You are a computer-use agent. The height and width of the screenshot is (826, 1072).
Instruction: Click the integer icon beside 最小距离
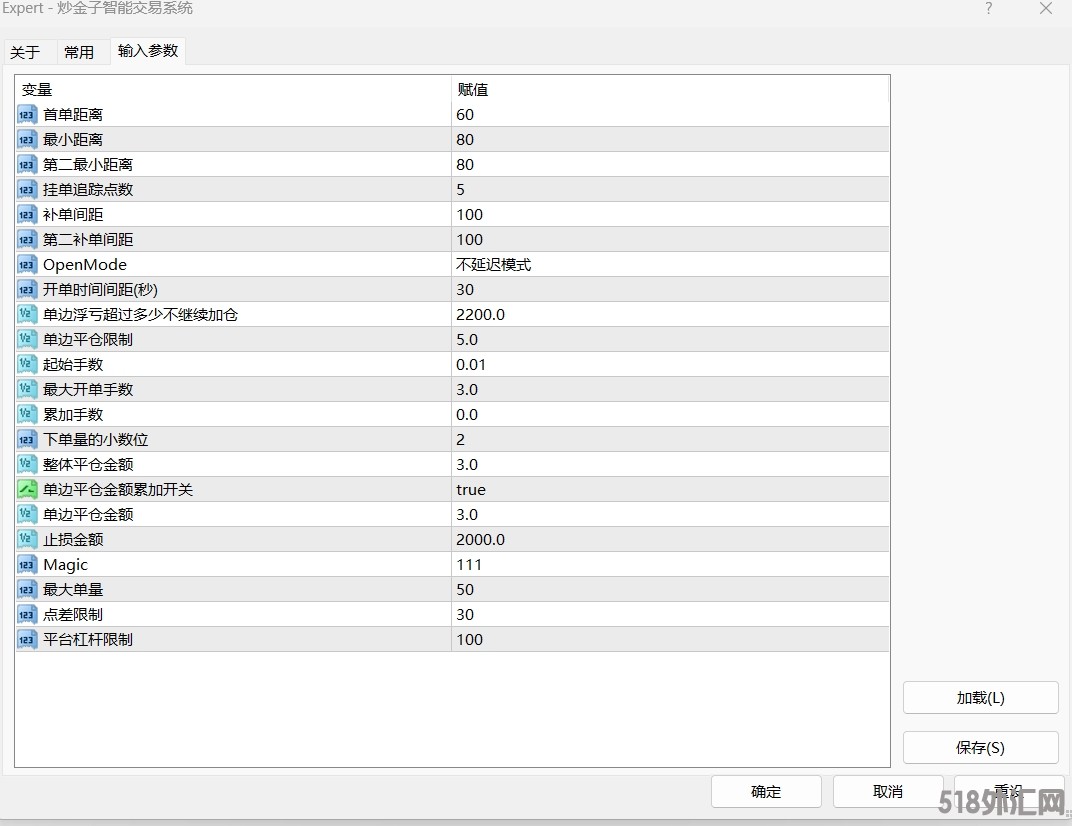(x=27, y=139)
